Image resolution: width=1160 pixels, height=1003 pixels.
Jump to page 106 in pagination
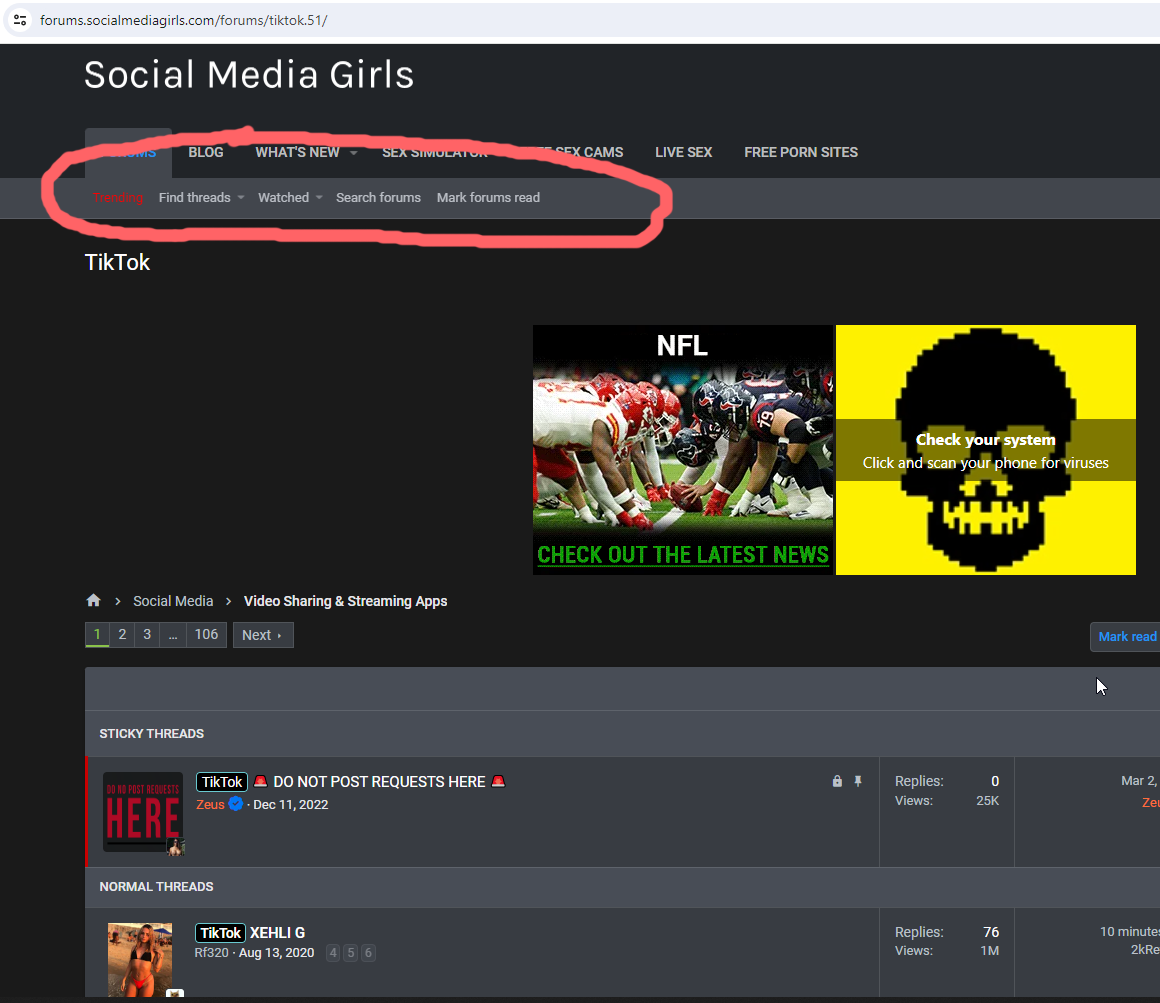pos(206,634)
